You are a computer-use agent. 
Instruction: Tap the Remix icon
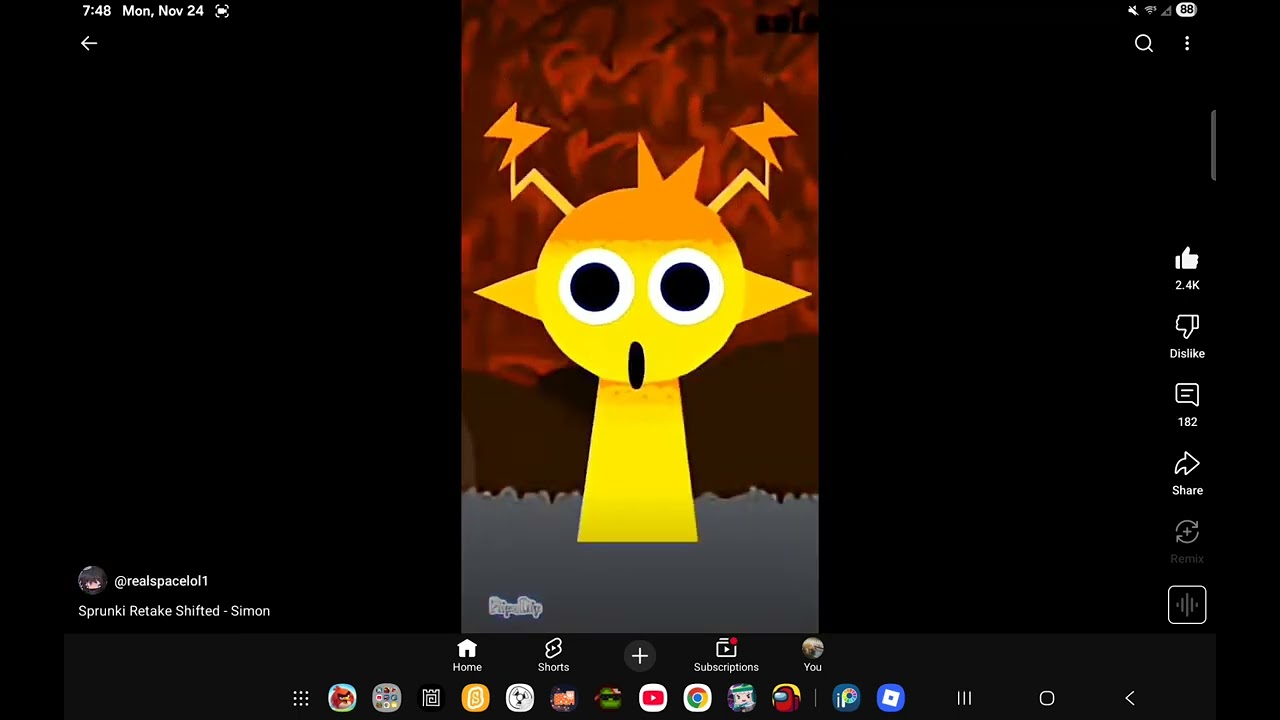coord(1187,532)
